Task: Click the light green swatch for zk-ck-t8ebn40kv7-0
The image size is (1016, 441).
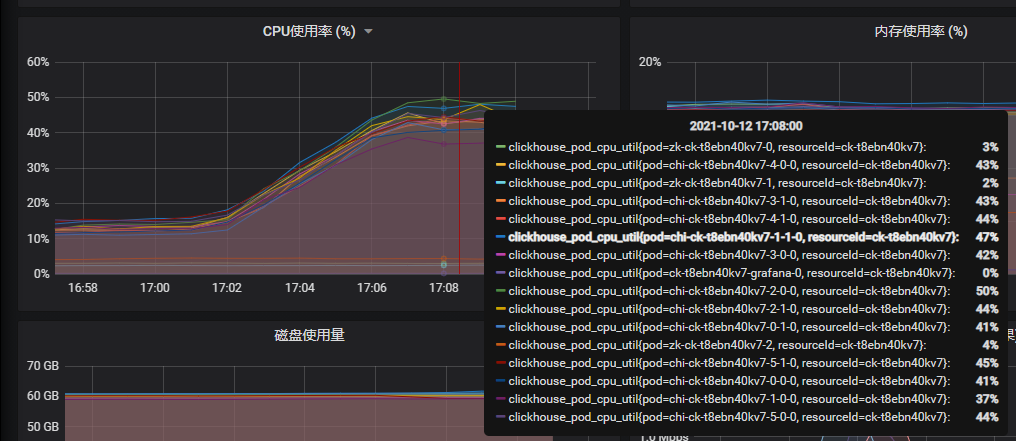Action: 500,147
